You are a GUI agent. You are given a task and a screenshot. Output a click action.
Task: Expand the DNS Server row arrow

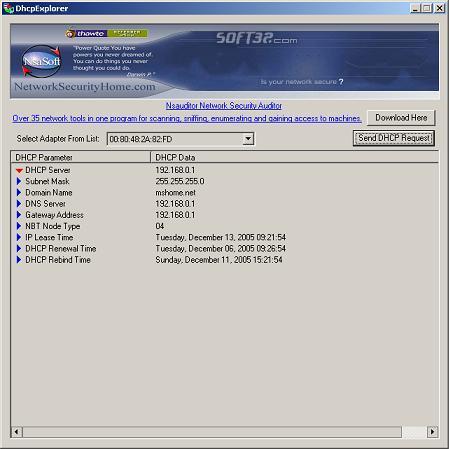click(x=19, y=204)
